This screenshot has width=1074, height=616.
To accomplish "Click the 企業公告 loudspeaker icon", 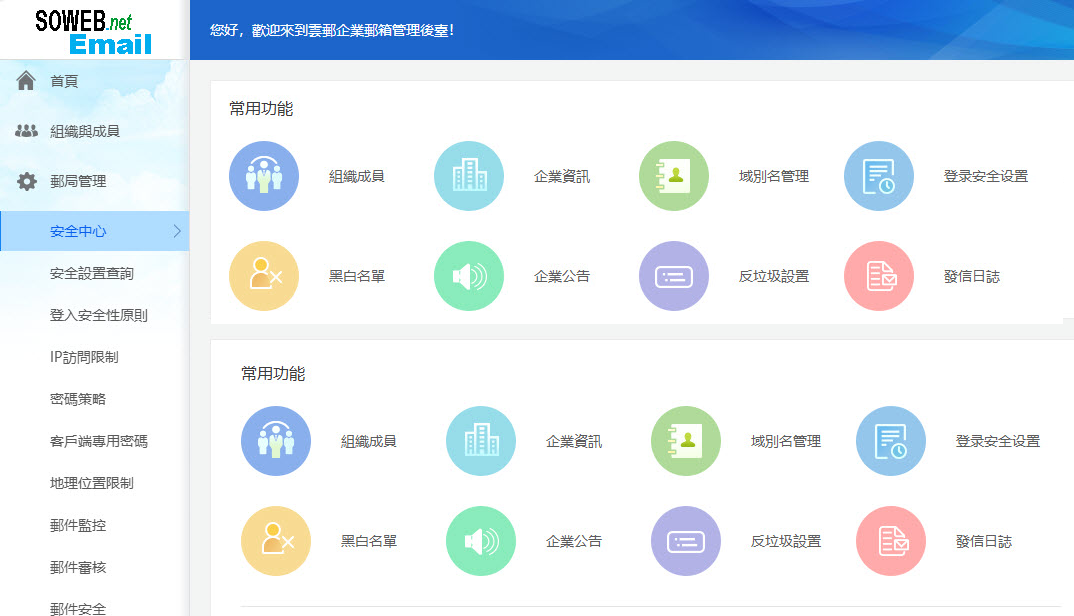I will pyautogui.click(x=469, y=275).
